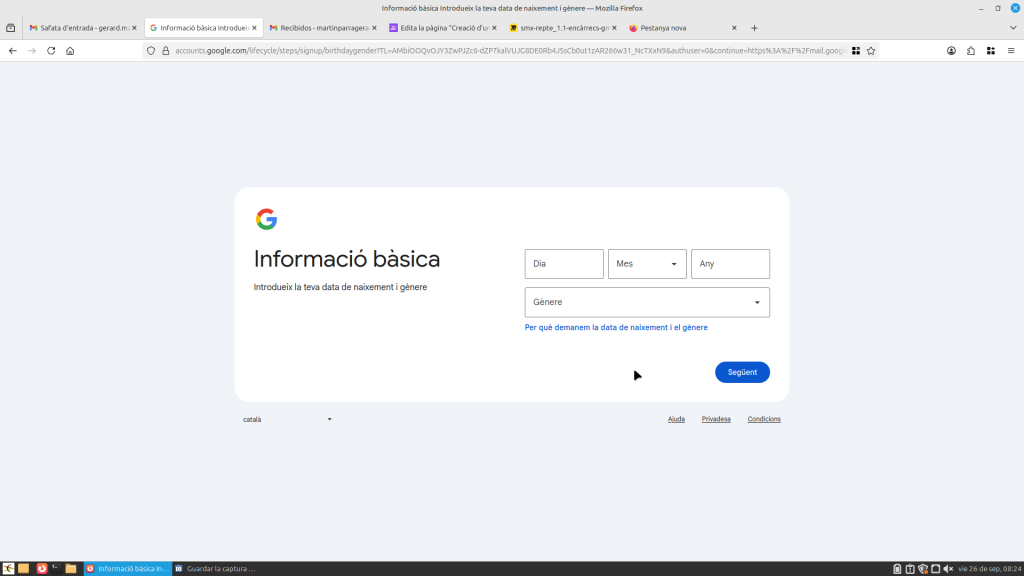Open the Firefox hamburger application menu
This screenshot has height=576, width=1024.
[1010, 50]
